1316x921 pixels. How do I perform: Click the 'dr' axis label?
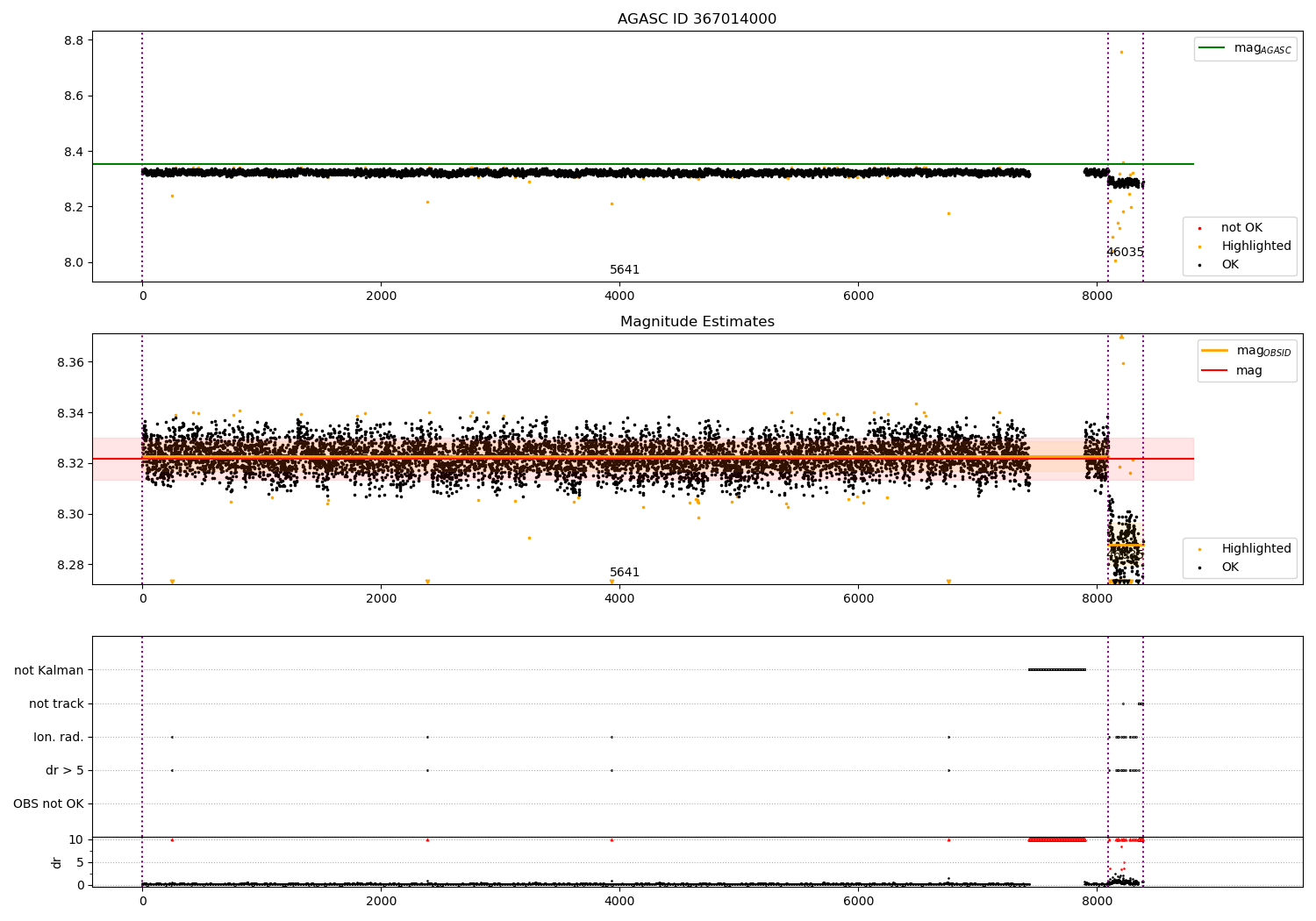57,862
